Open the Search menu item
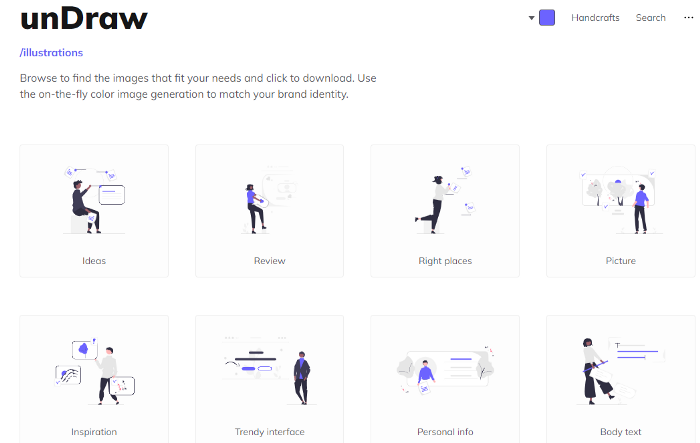 point(650,17)
